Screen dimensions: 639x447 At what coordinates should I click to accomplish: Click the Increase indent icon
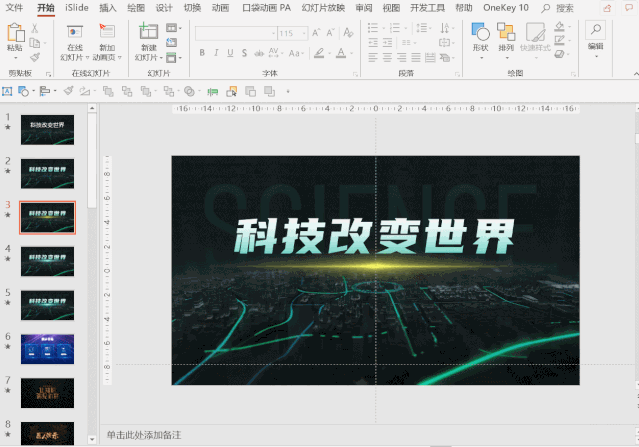point(387,42)
